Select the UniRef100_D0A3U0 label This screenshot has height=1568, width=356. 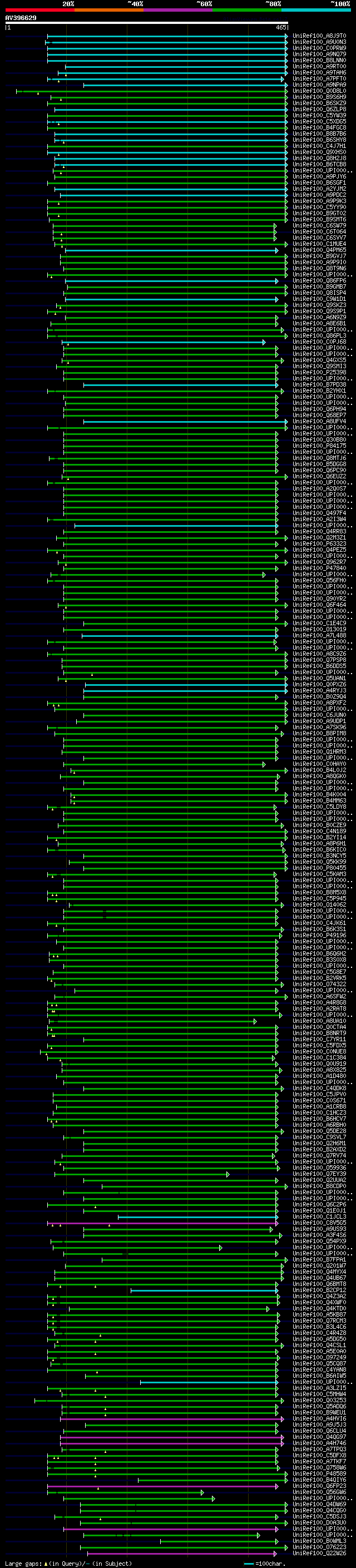tap(319, 1522)
